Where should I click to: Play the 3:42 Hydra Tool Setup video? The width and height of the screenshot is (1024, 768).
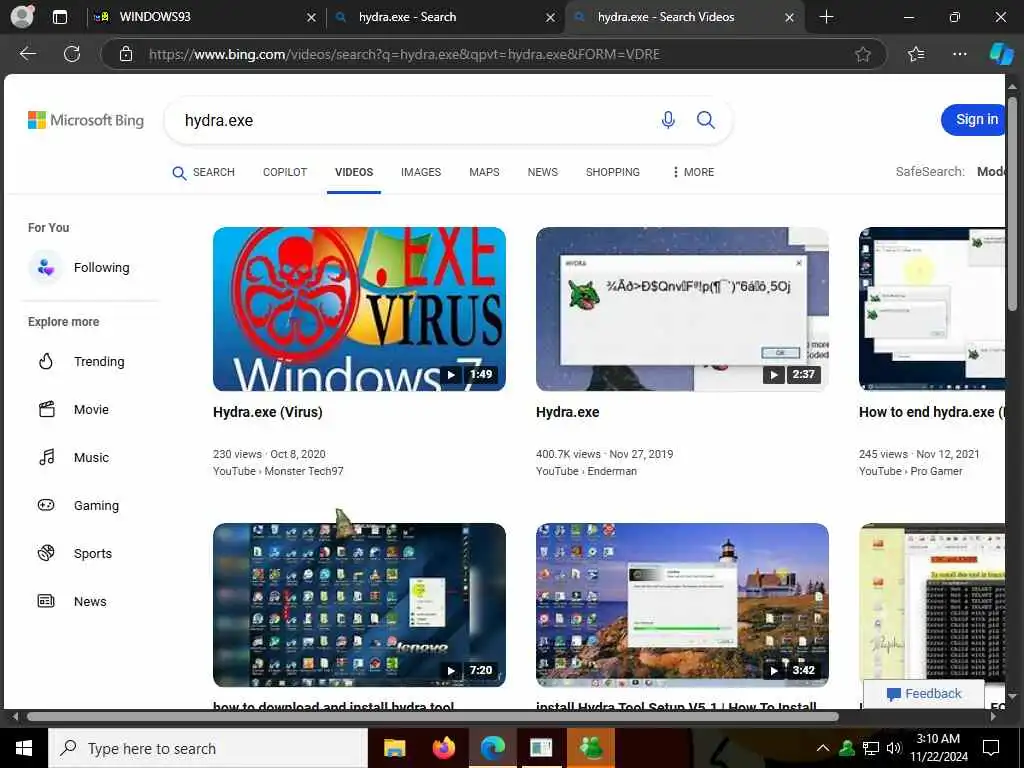point(682,605)
